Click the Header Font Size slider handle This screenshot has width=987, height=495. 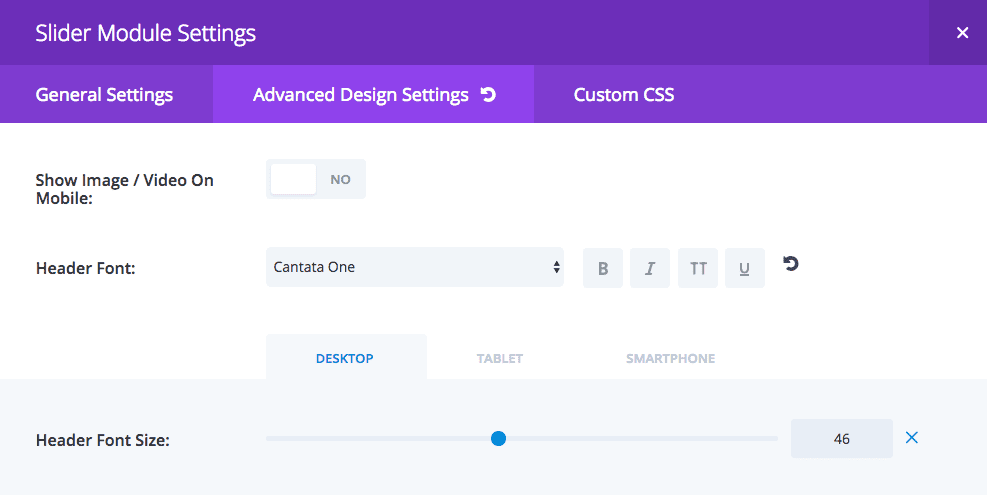coord(499,438)
